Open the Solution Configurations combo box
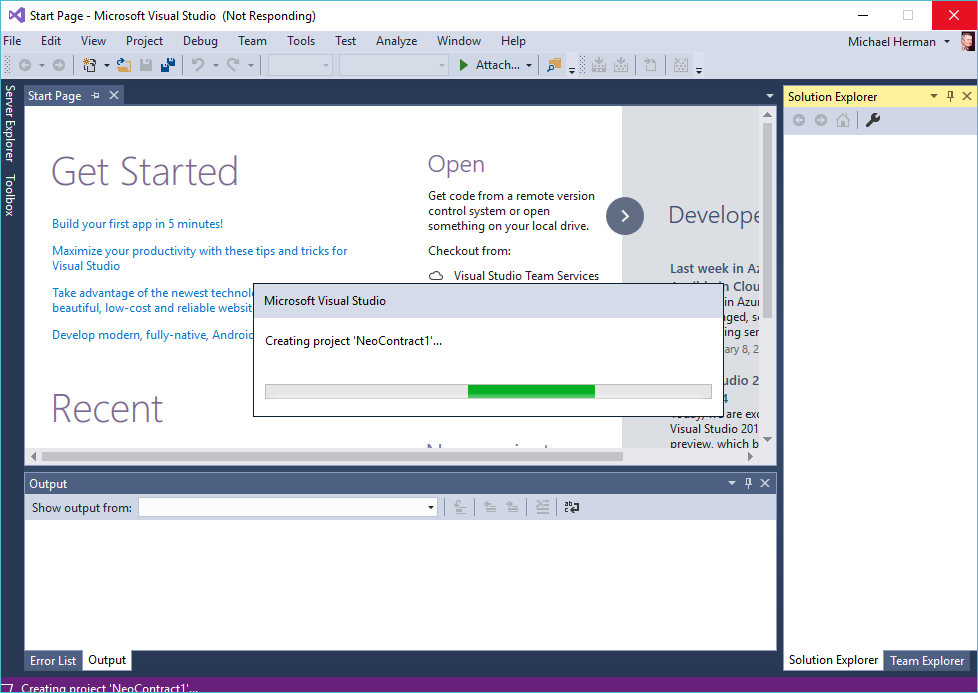 point(300,65)
